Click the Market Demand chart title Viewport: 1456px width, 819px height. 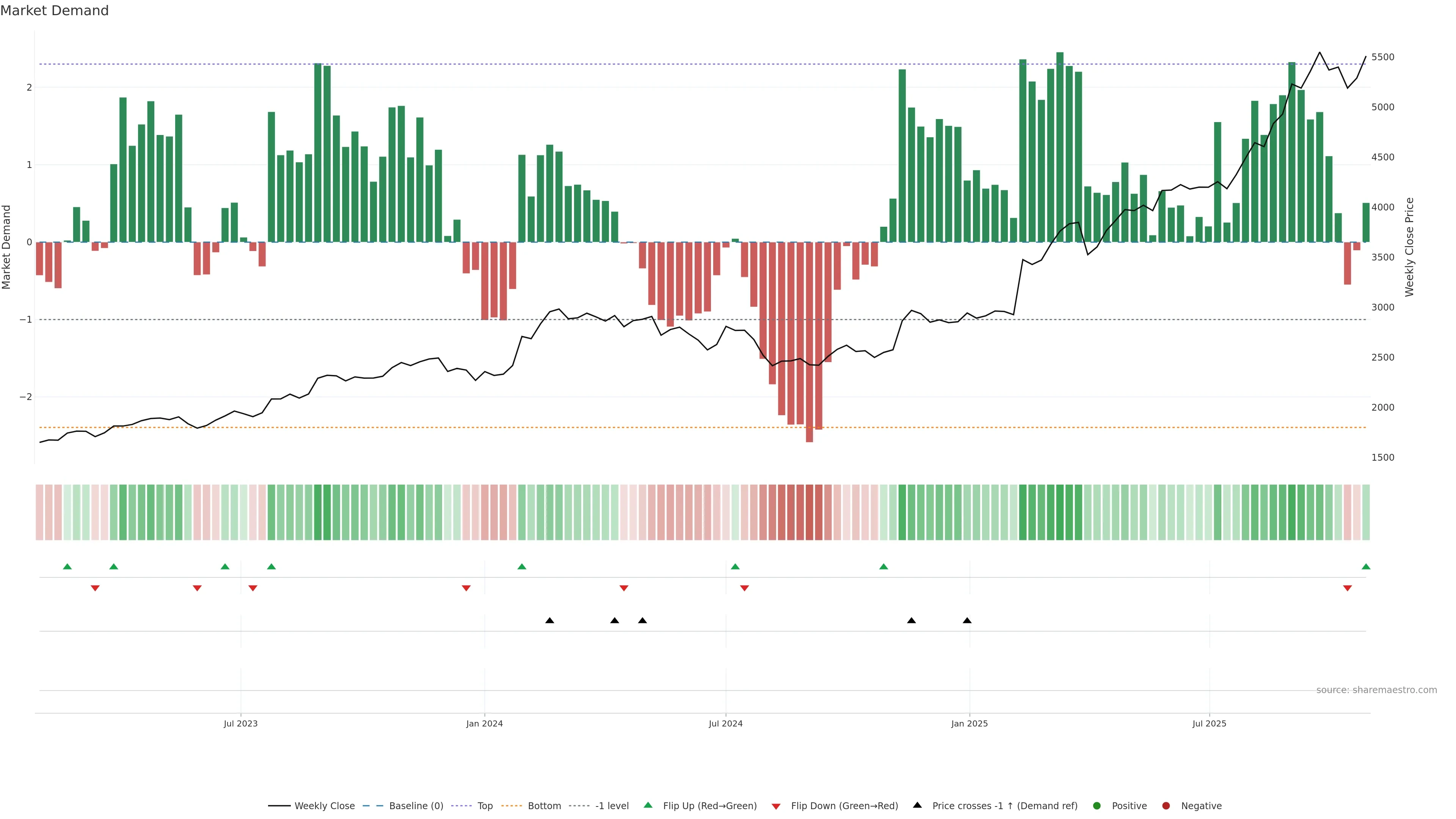(x=54, y=11)
